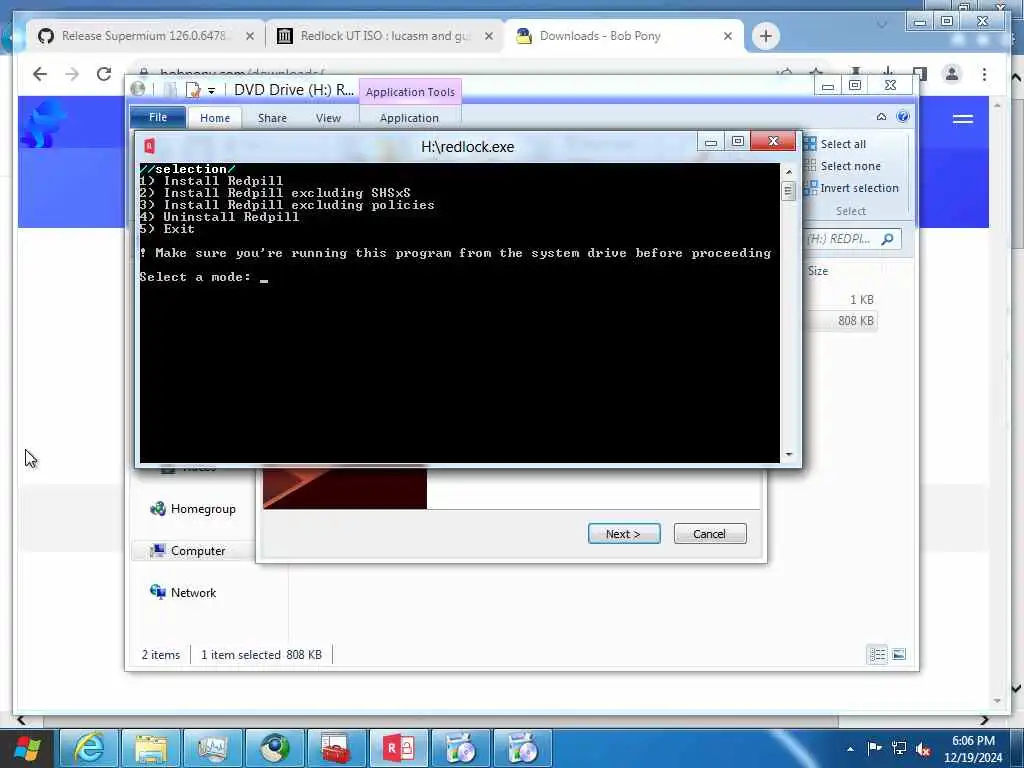Click the Next button in the wizard

click(x=624, y=534)
